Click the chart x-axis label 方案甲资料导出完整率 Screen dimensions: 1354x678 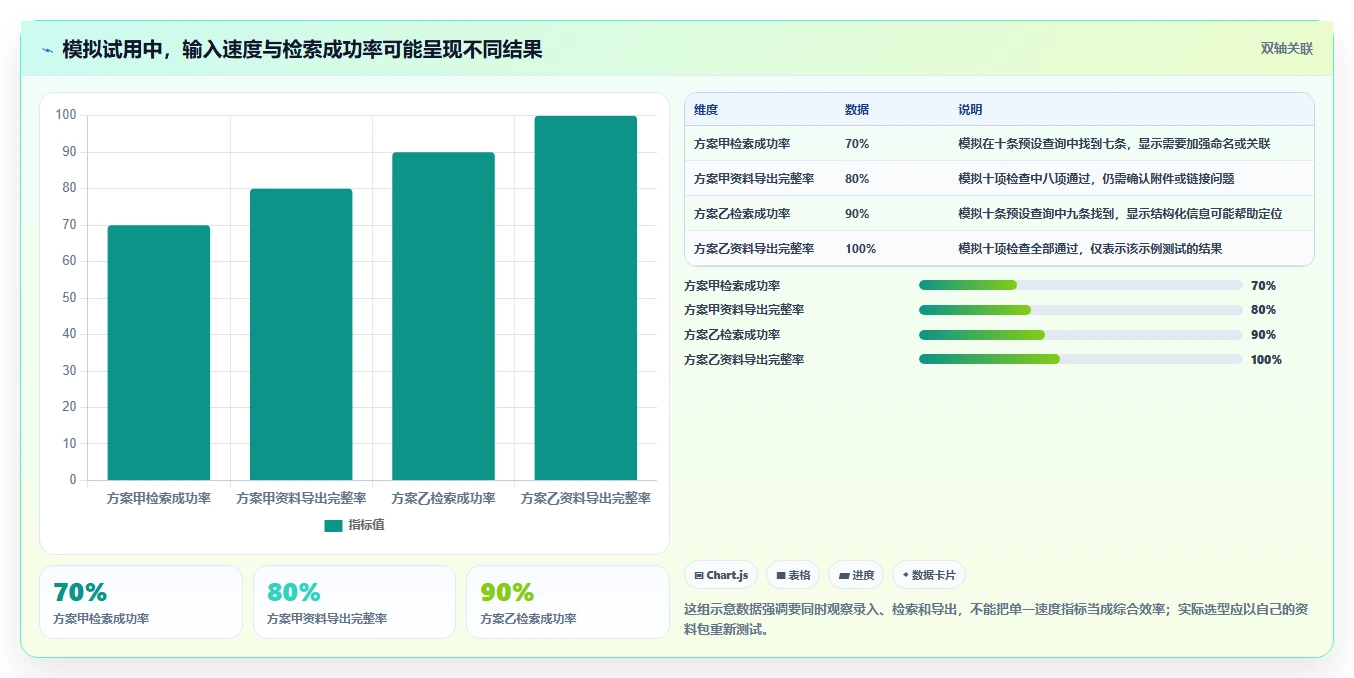click(x=301, y=498)
